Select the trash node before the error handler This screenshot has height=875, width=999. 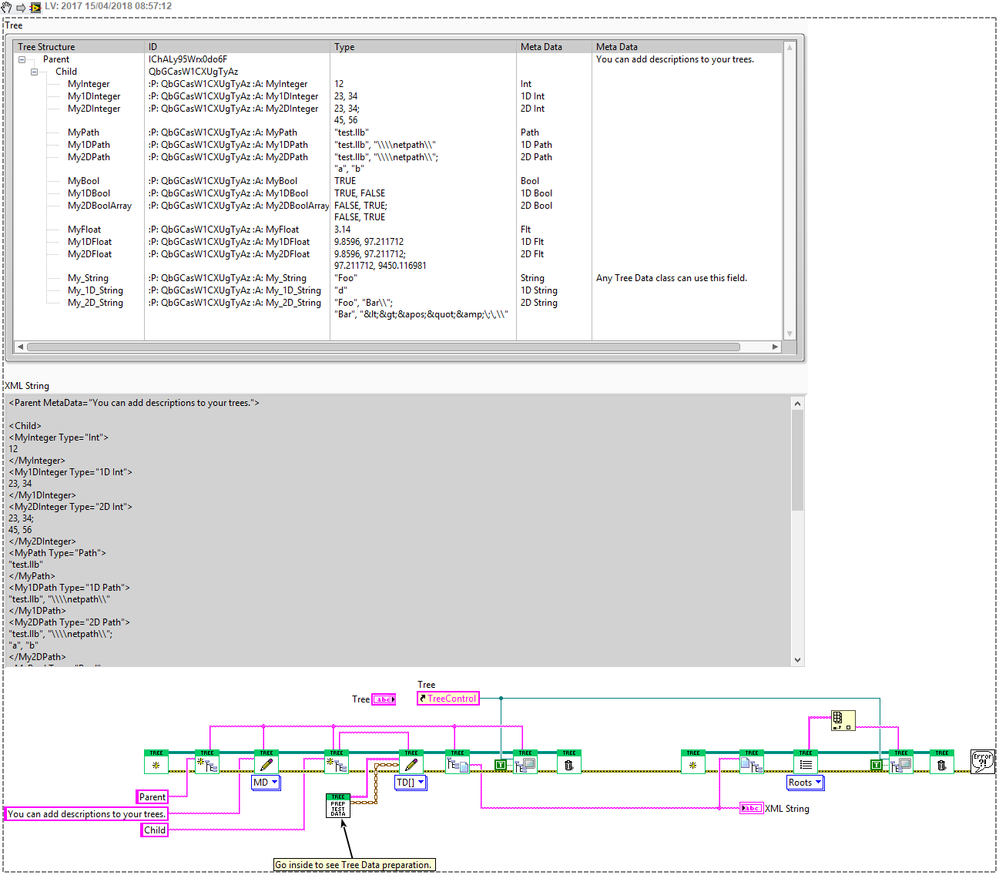[x=942, y=762]
